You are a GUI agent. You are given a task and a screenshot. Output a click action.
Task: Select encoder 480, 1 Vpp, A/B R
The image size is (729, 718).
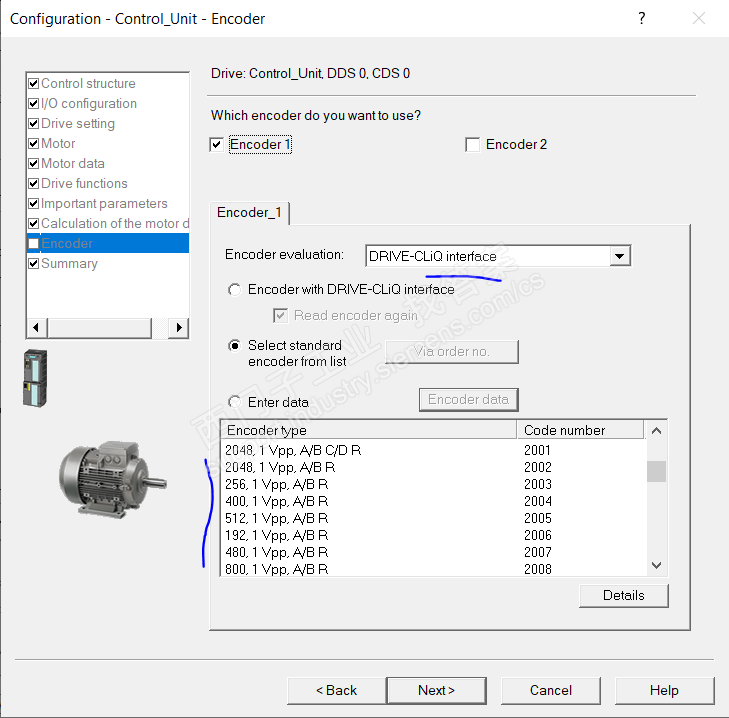point(433,552)
